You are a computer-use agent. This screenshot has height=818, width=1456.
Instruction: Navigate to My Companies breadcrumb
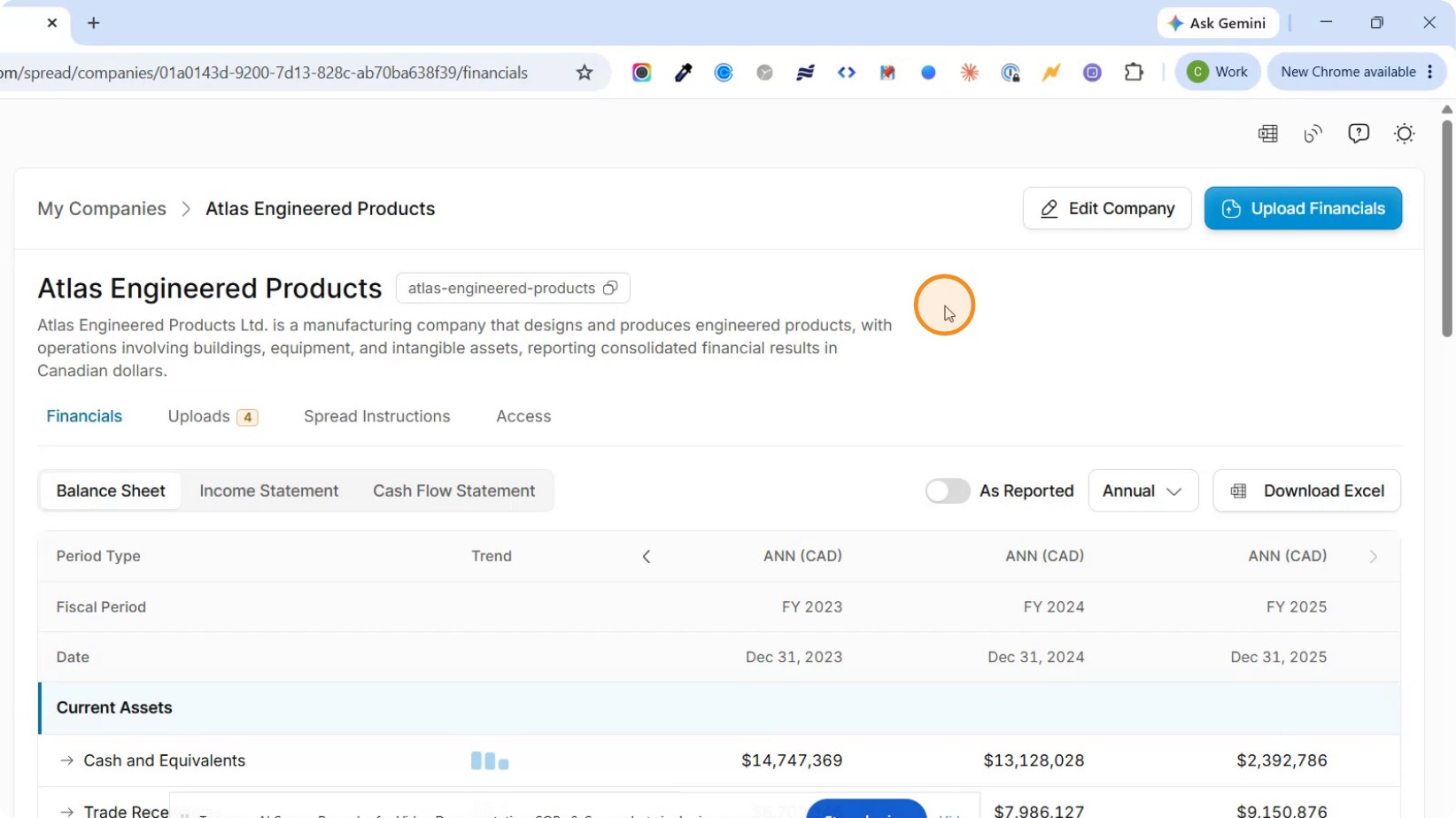pos(102,209)
